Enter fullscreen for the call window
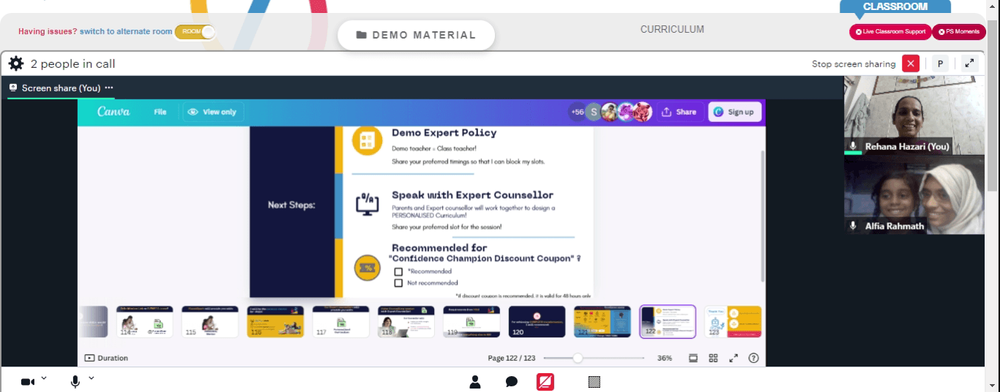 969,64
